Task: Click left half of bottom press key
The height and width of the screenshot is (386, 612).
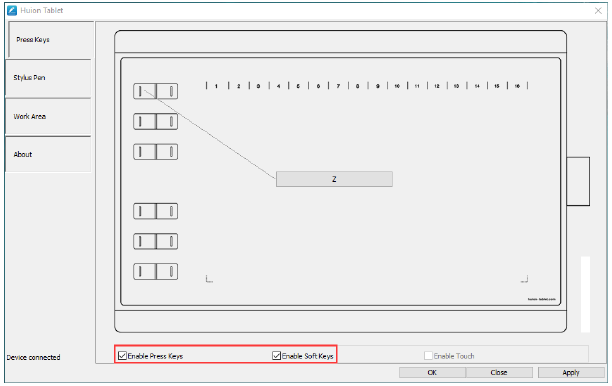Action: pyautogui.click(x=145, y=272)
